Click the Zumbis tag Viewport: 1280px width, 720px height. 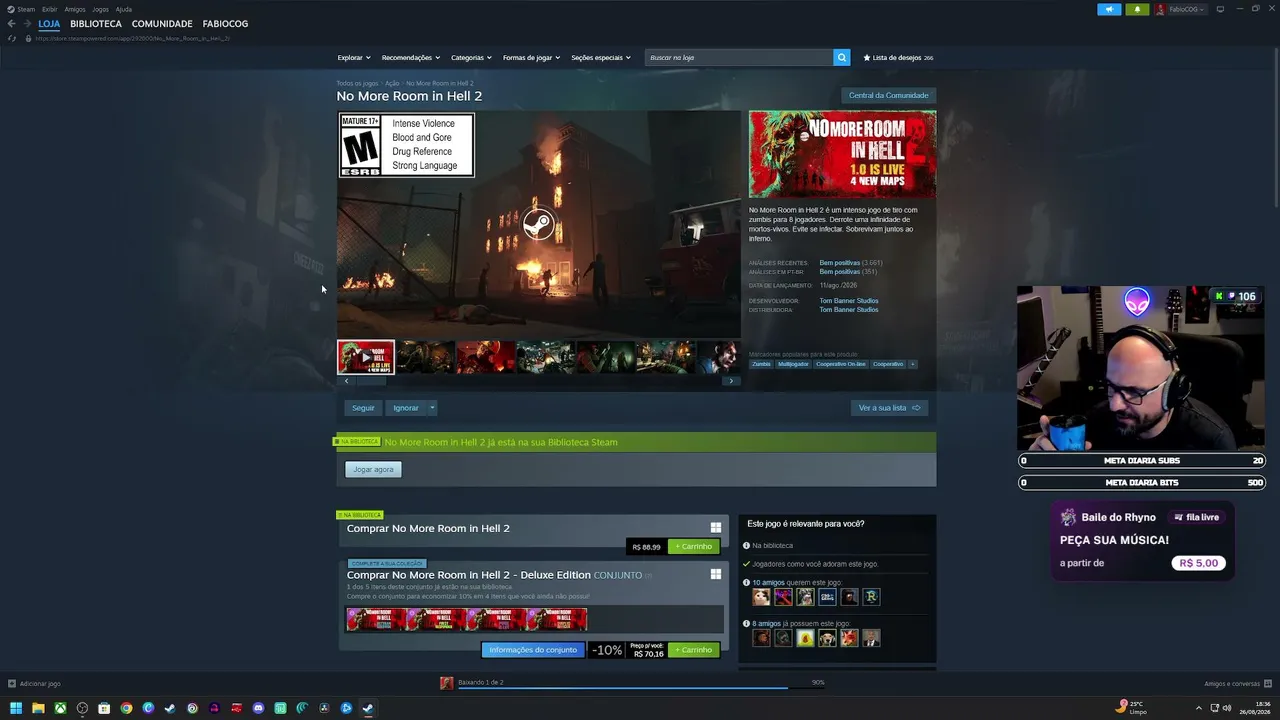762,364
